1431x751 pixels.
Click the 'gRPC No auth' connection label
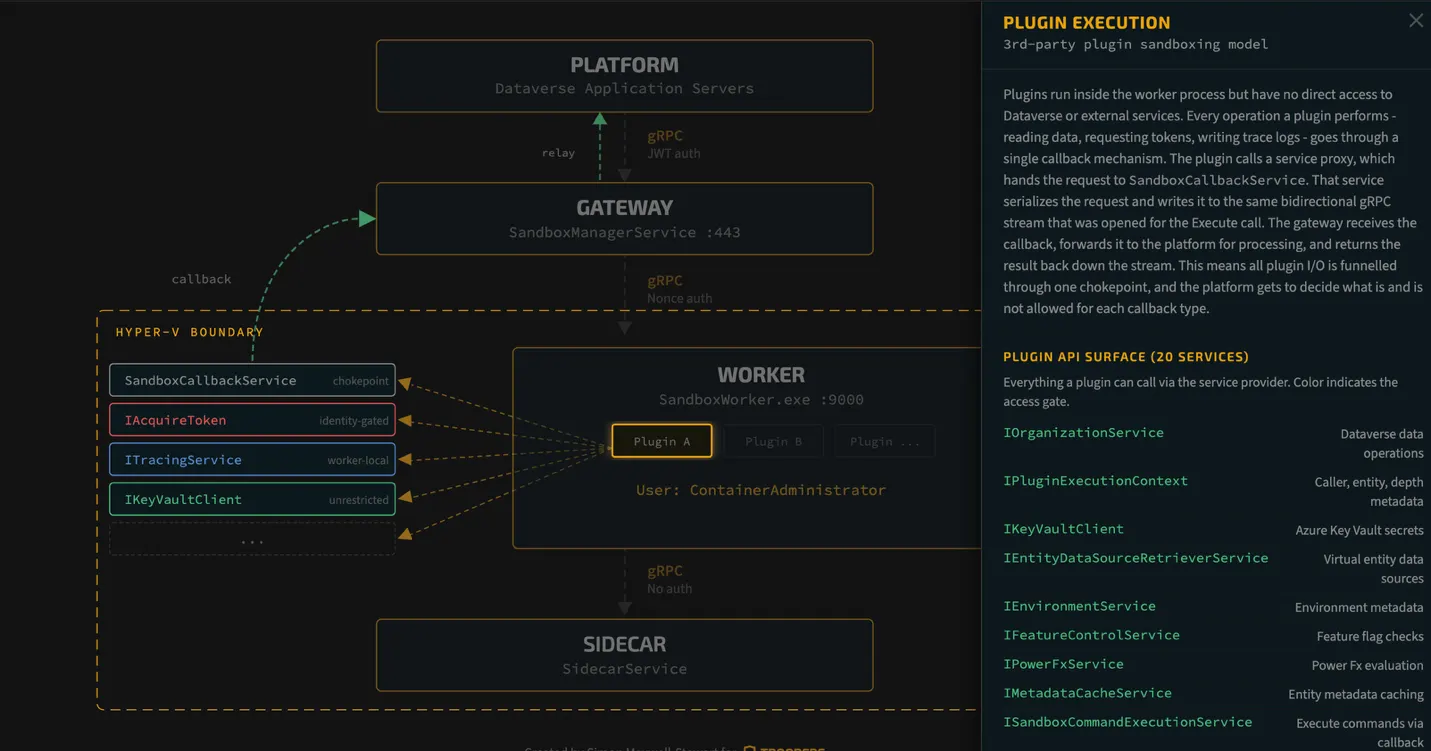point(669,579)
